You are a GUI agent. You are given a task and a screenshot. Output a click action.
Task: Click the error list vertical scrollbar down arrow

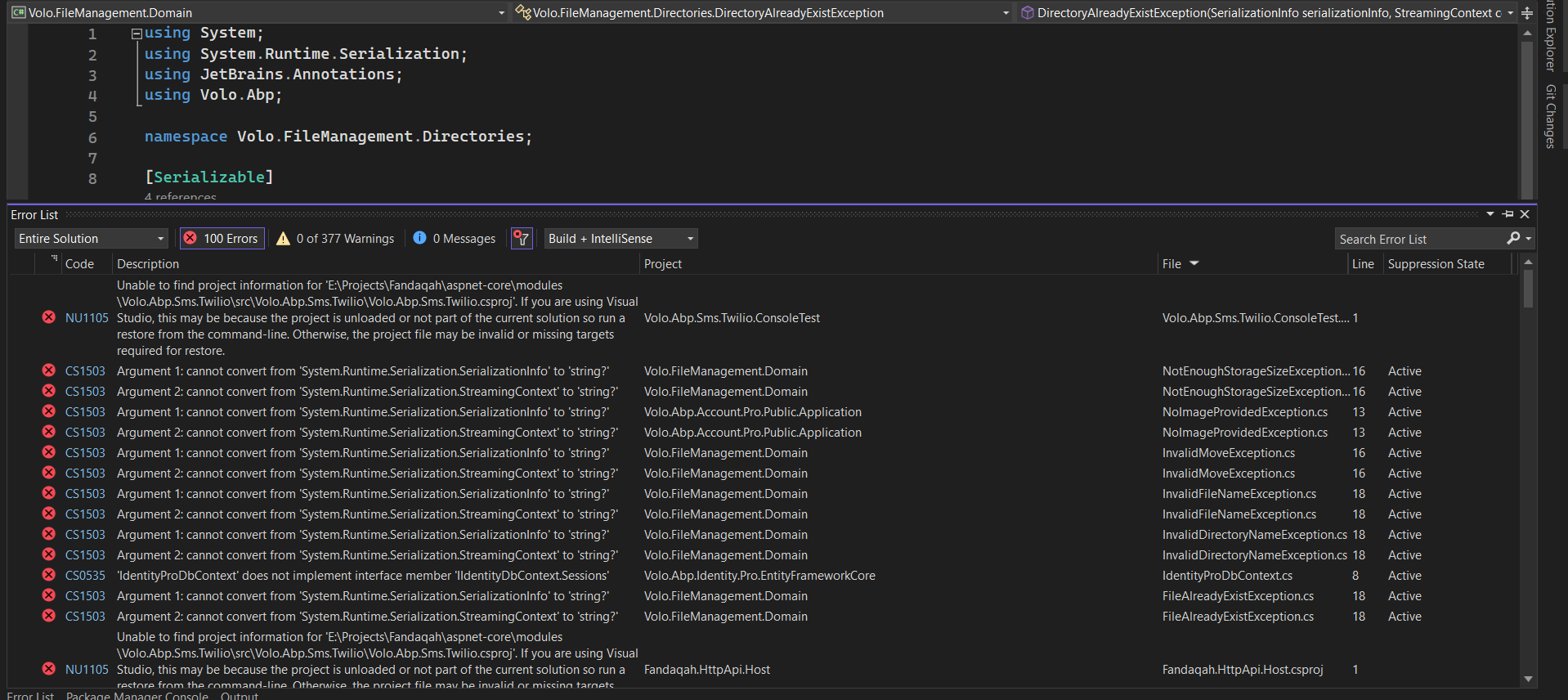click(x=1528, y=679)
